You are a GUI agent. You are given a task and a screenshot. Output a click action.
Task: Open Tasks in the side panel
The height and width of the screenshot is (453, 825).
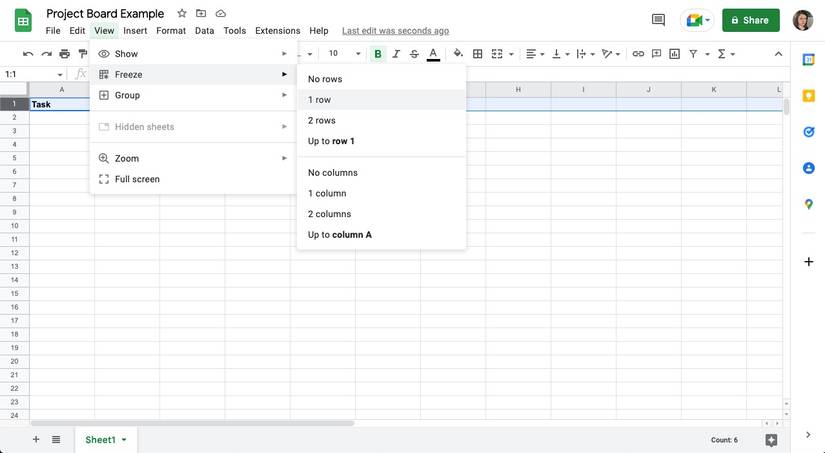[809, 132]
